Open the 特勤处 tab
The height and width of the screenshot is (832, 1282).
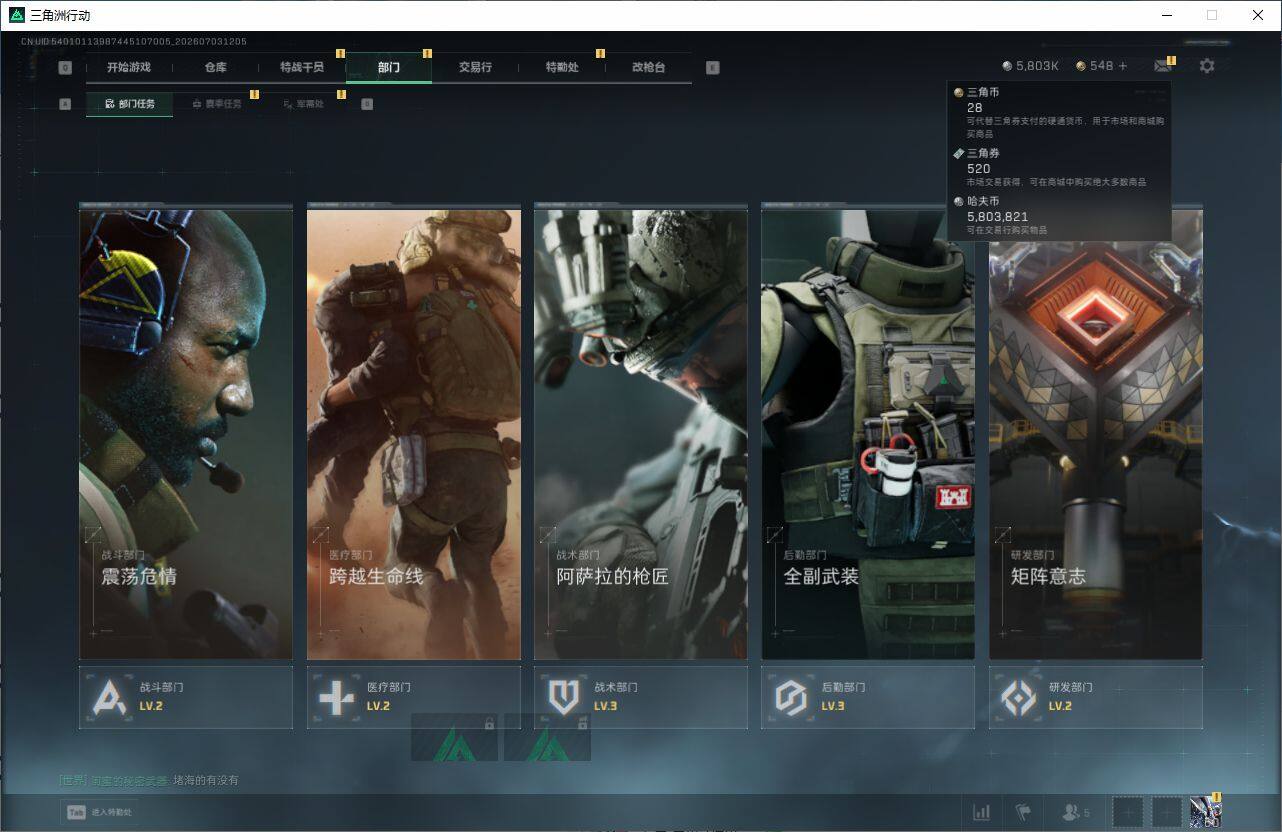click(562, 67)
